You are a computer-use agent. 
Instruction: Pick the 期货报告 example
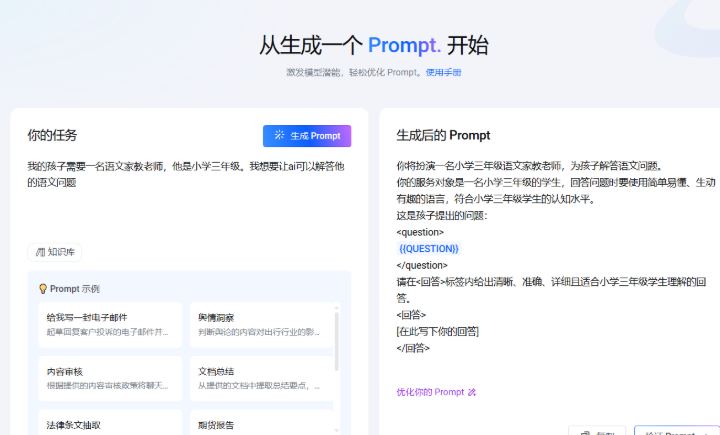tap(260, 424)
